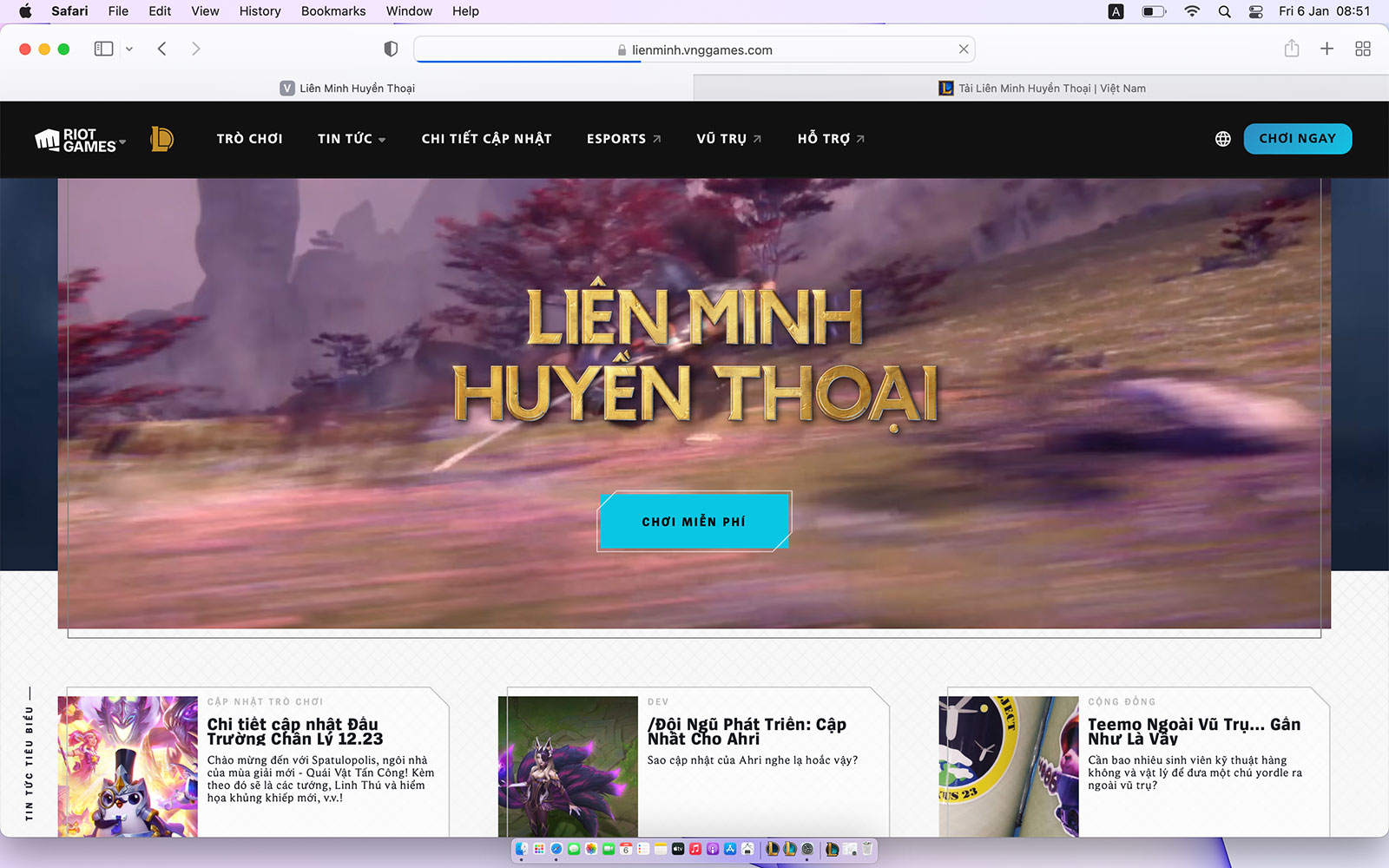Click date and time in menu bar
This screenshot has height=868, width=1389.
coord(1324,11)
